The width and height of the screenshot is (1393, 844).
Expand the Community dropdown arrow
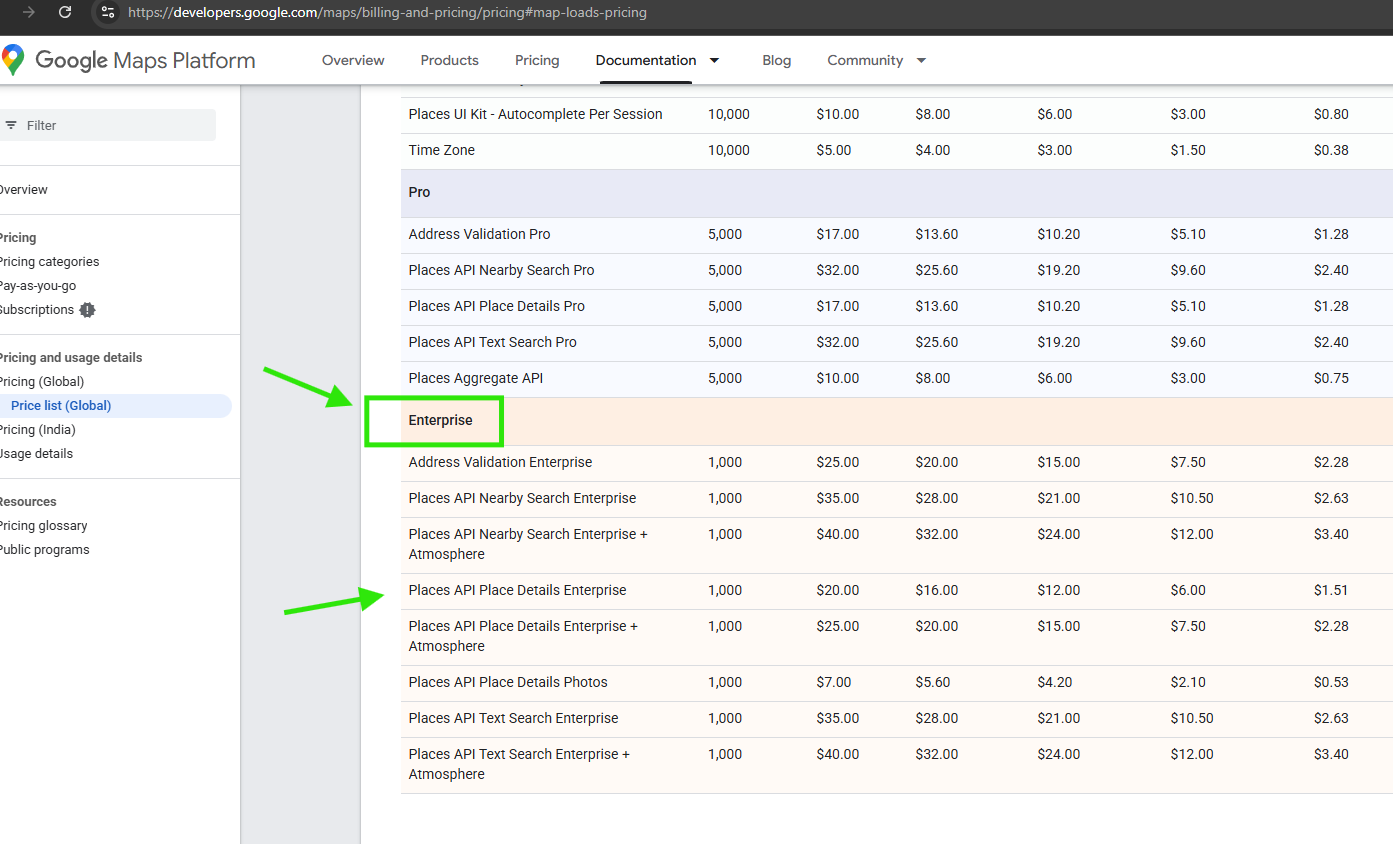(921, 60)
